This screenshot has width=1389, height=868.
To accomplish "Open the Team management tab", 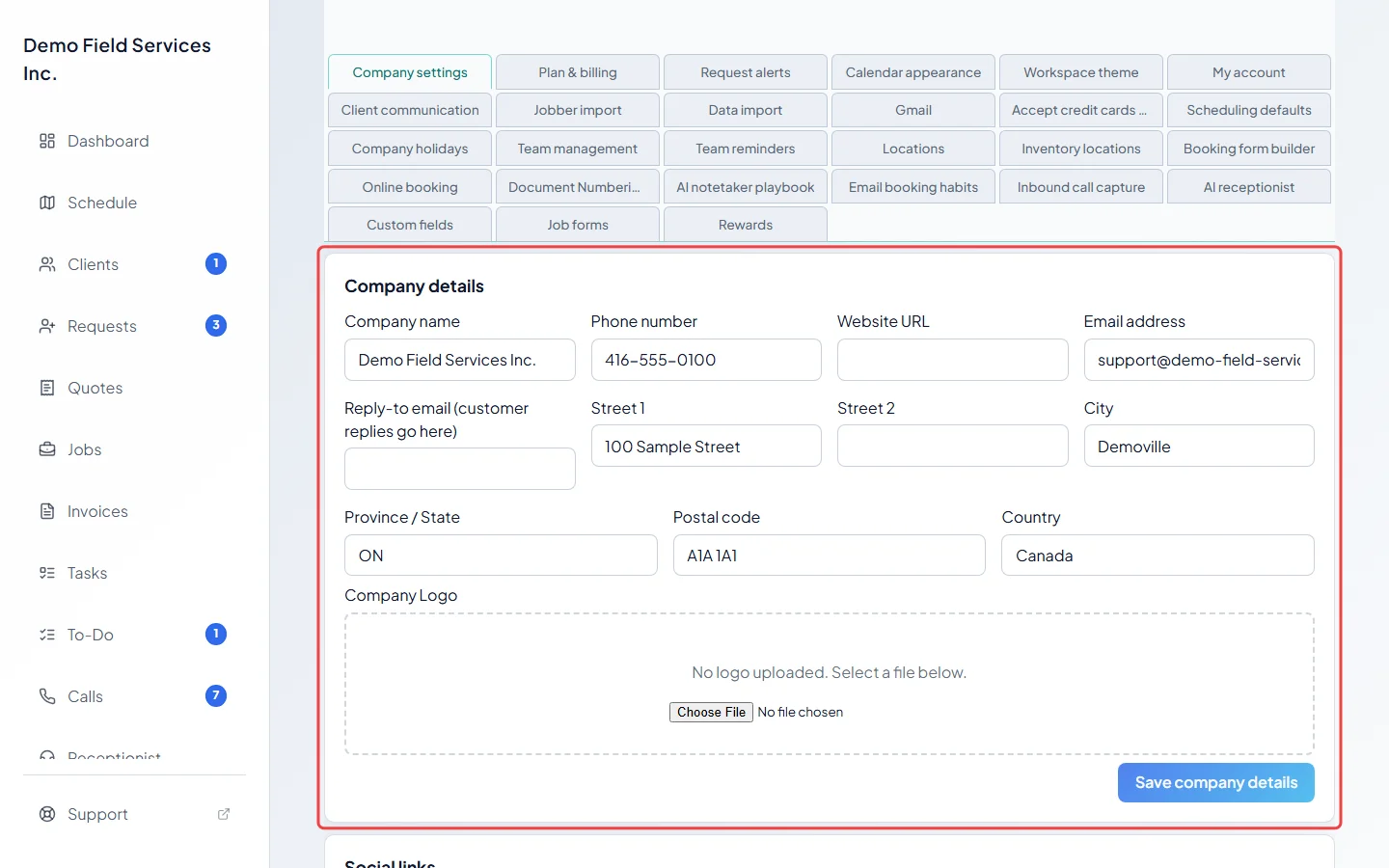I will (x=578, y=149).
